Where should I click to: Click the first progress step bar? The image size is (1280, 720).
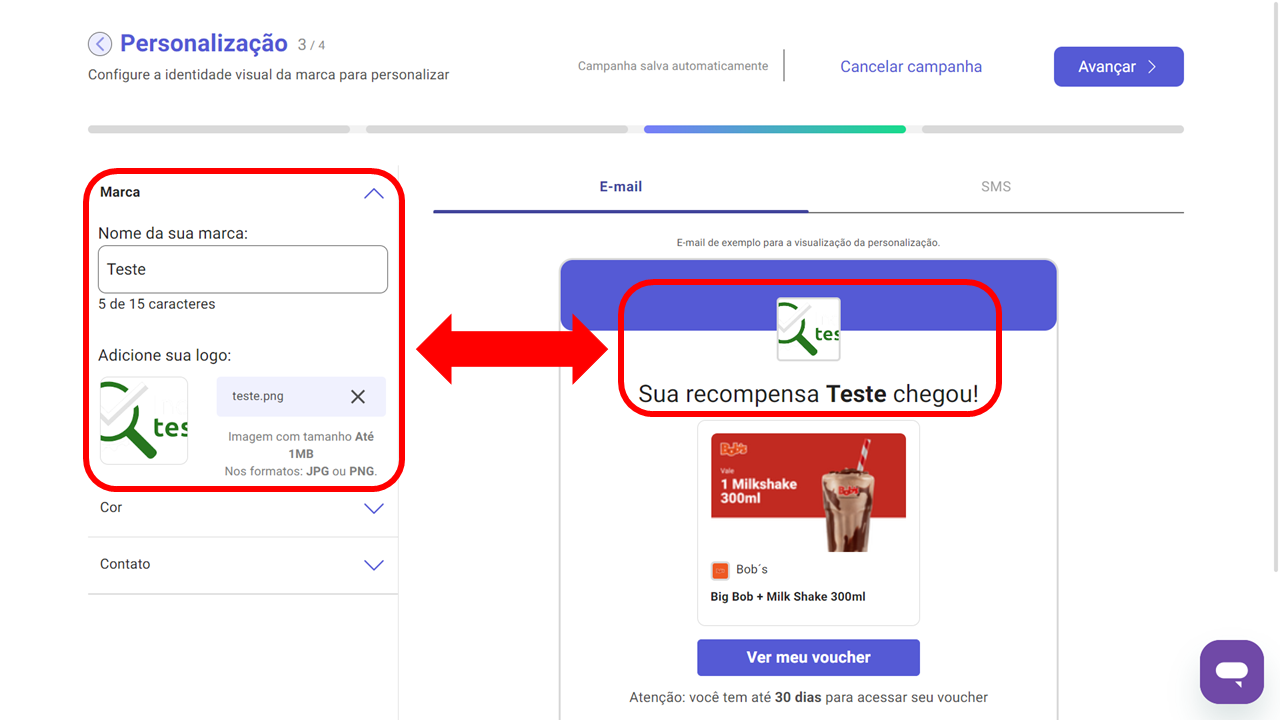click(219, 129)
